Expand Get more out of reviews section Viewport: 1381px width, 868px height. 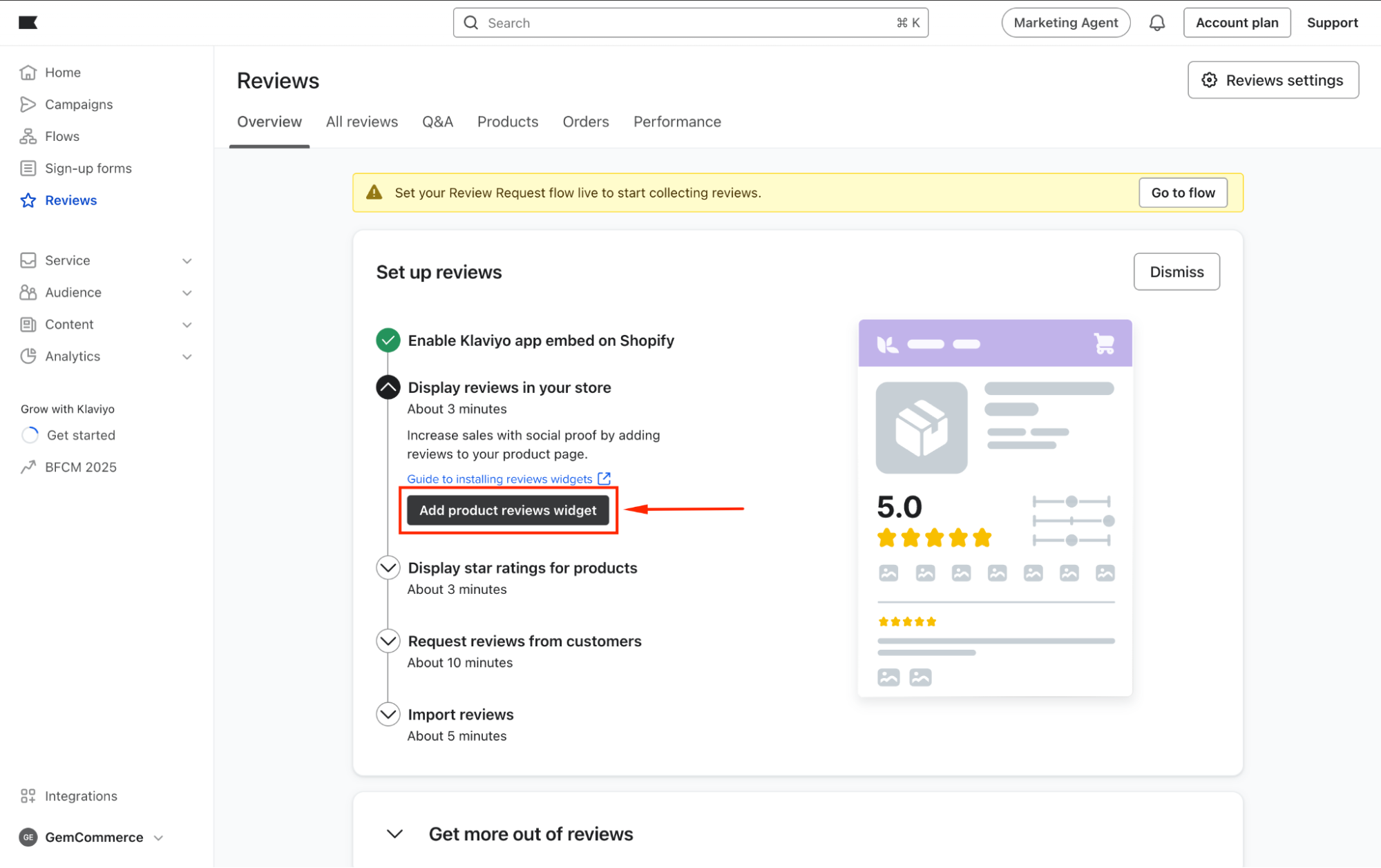pos(395,833)
